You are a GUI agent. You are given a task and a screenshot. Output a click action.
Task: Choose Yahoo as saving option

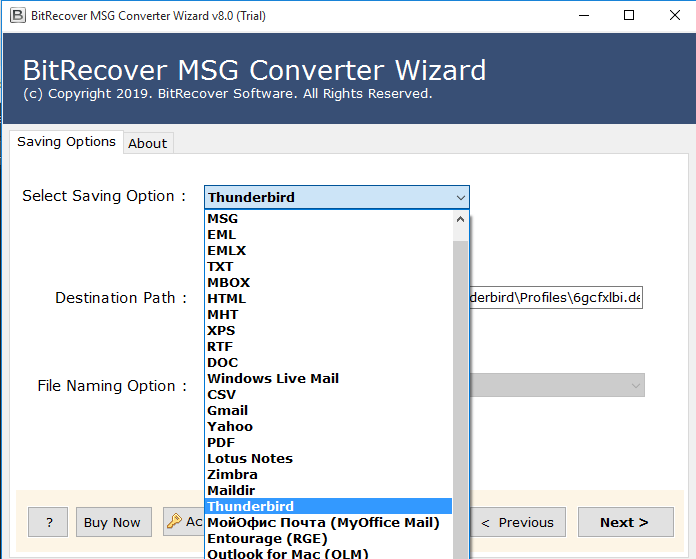(x=328, y=426)
